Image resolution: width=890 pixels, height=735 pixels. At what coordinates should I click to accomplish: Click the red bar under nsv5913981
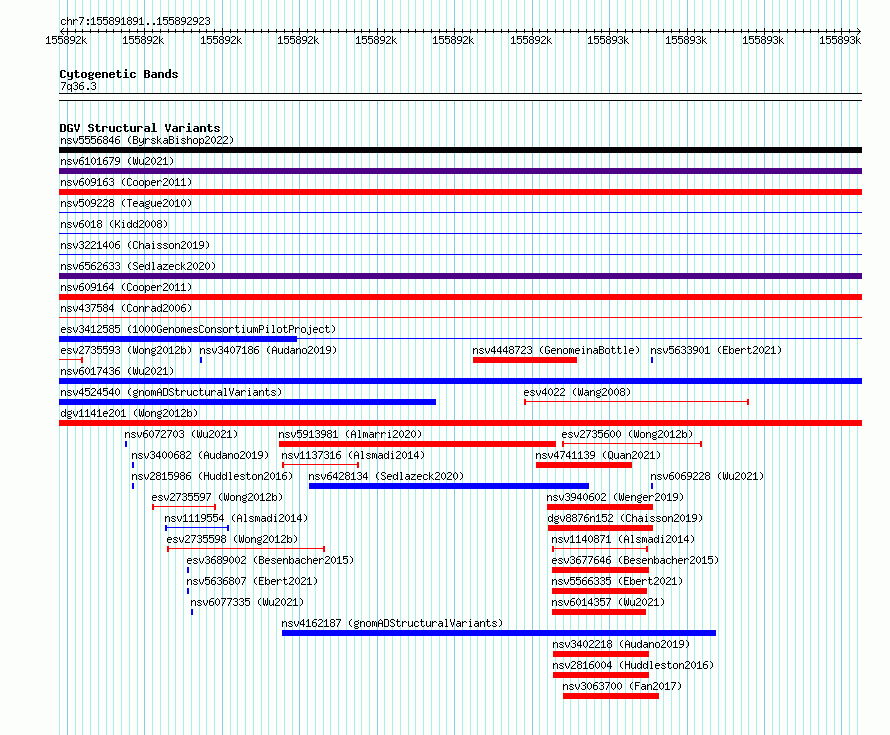417,444
